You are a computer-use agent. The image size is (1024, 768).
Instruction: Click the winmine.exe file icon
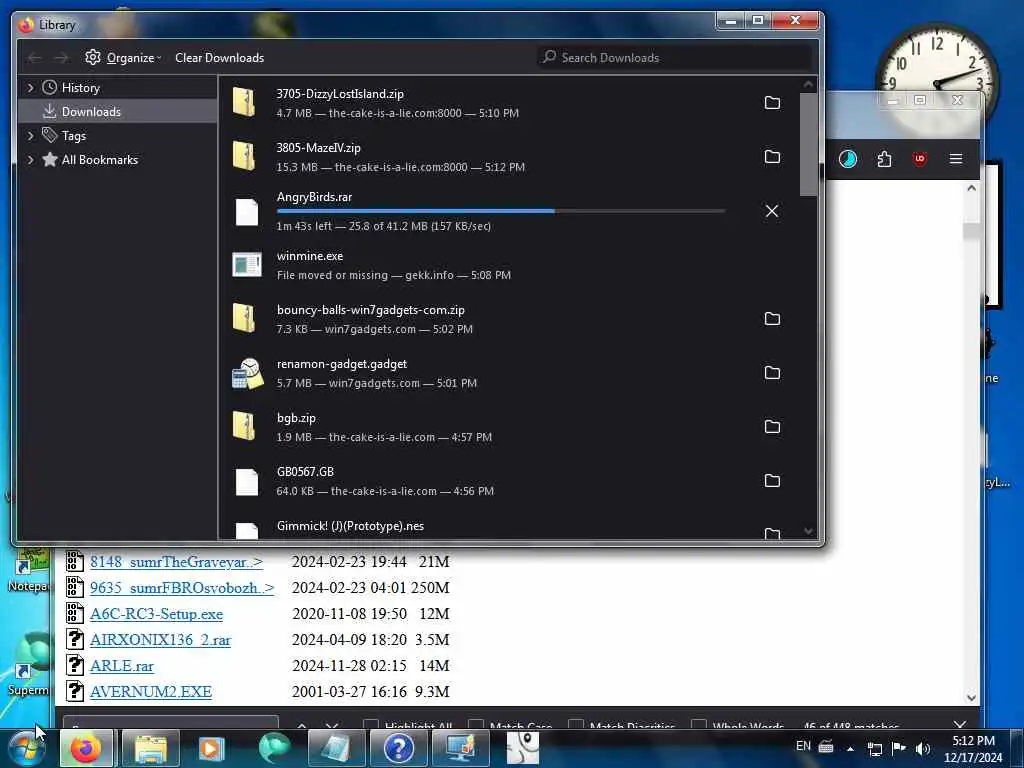tap(247, 264)
